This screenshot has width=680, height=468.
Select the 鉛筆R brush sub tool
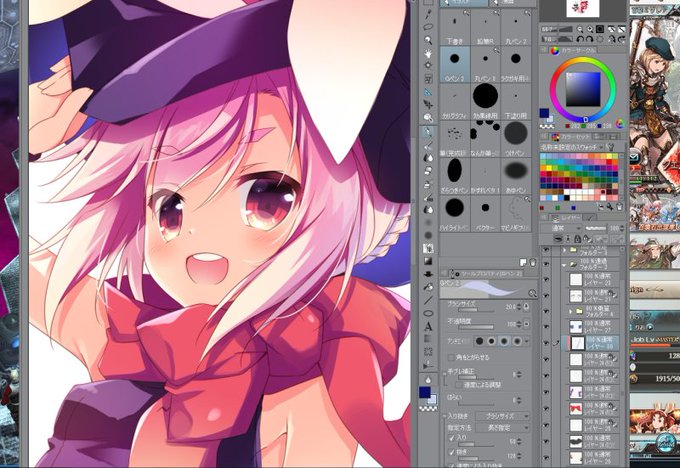point(485,28)
